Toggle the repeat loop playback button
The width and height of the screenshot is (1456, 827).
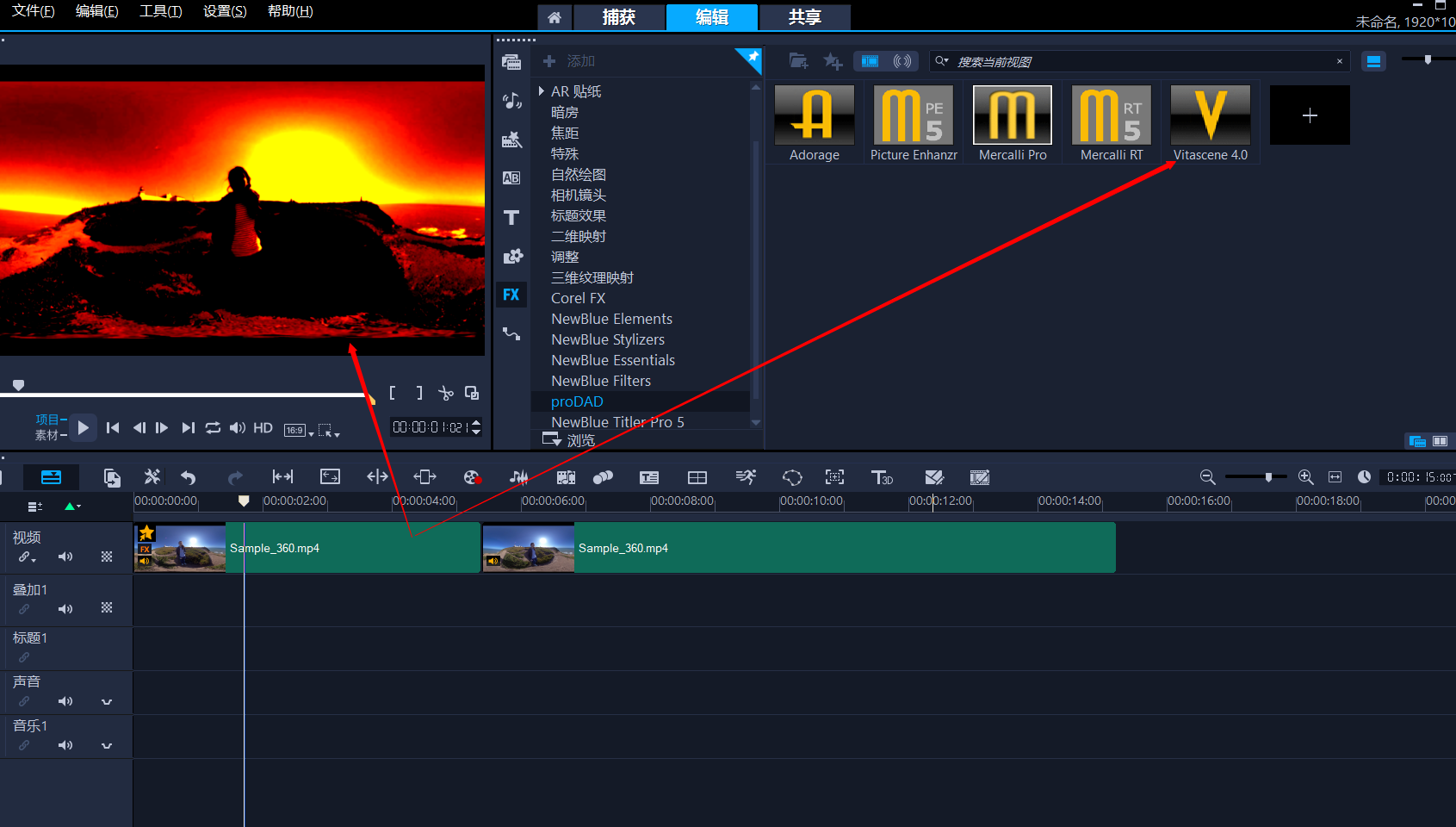[213, 428]
